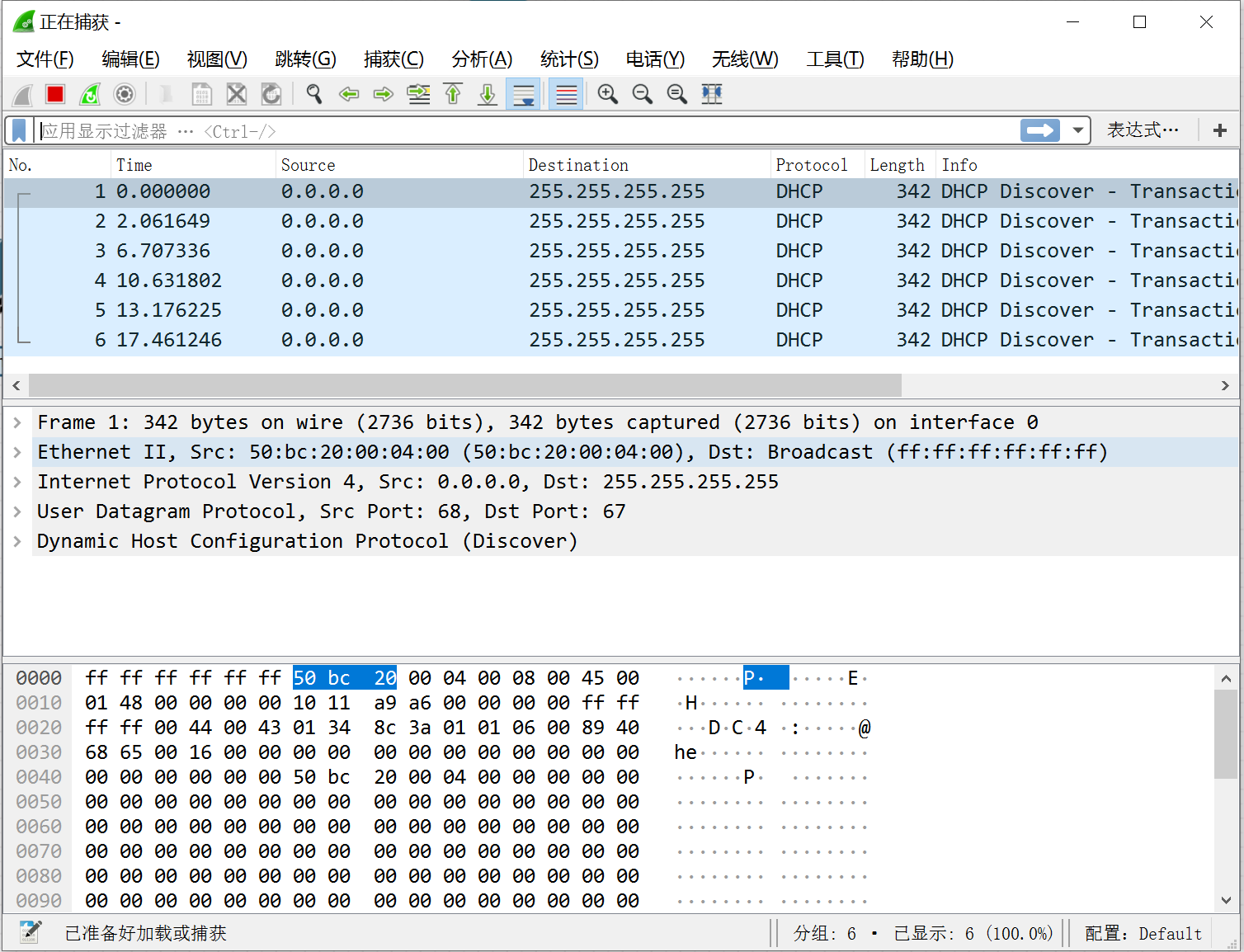This screenshot has width=1244, height=952.
Task: Click the save capture file icon
Action: (x=201, y=95)
